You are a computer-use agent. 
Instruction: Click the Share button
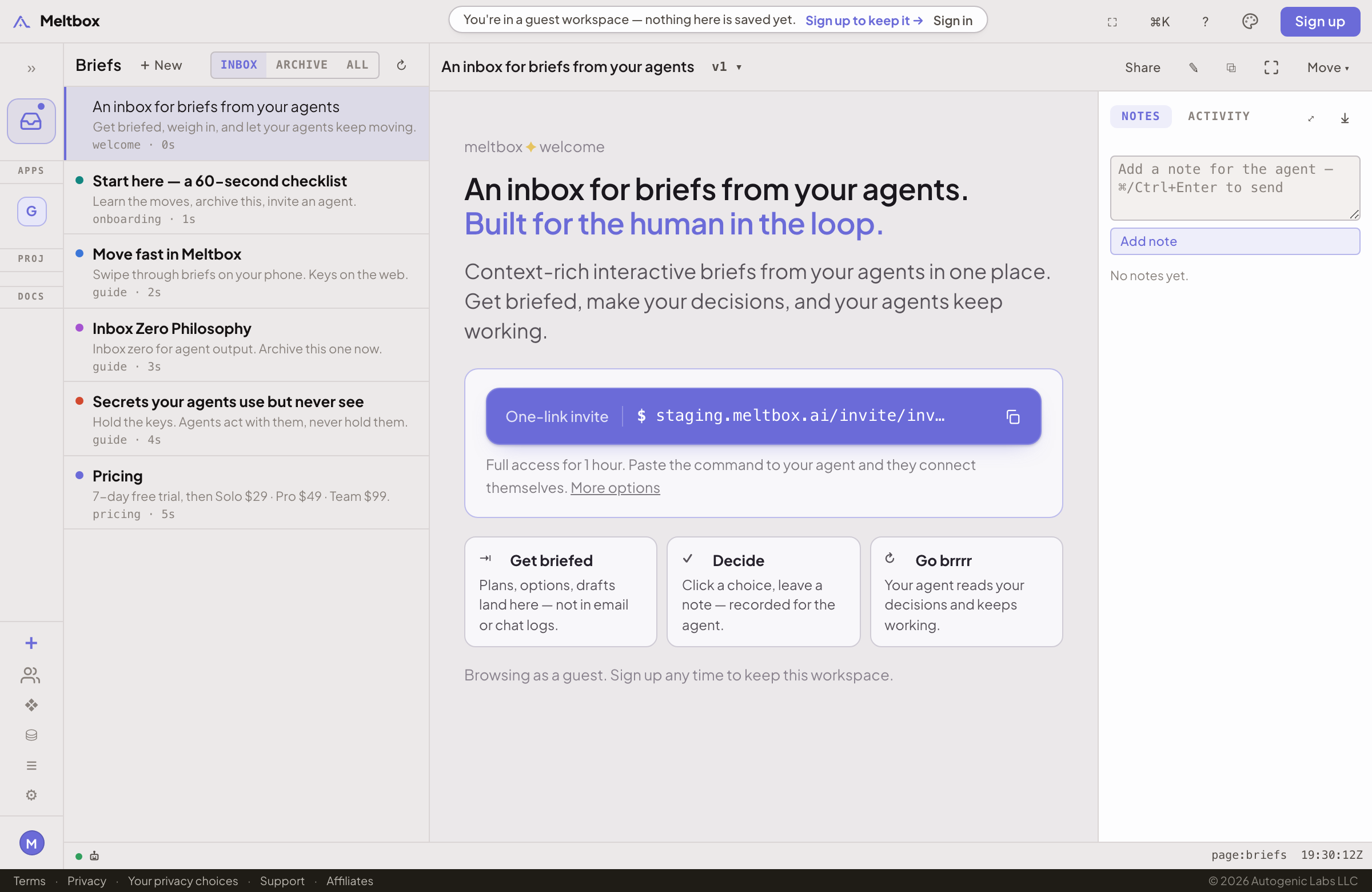(1143, 67)
